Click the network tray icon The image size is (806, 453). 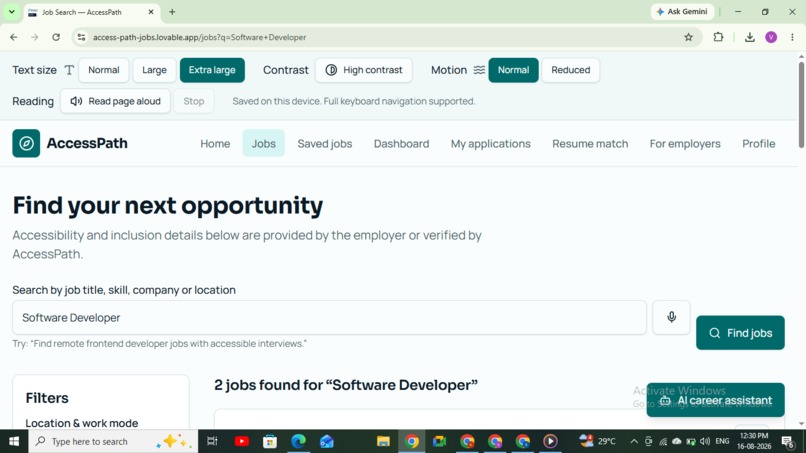(663, 441)
